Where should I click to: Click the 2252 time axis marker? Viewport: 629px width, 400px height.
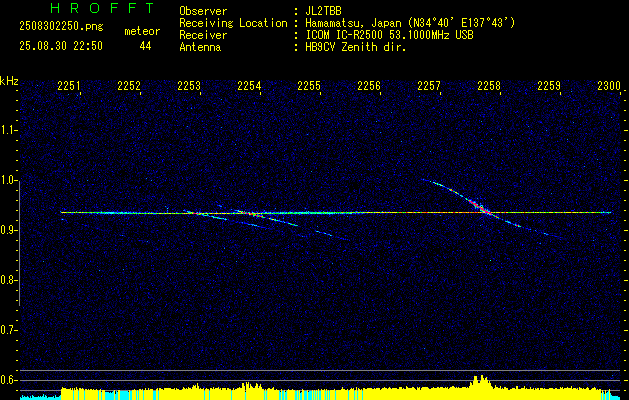129,86
